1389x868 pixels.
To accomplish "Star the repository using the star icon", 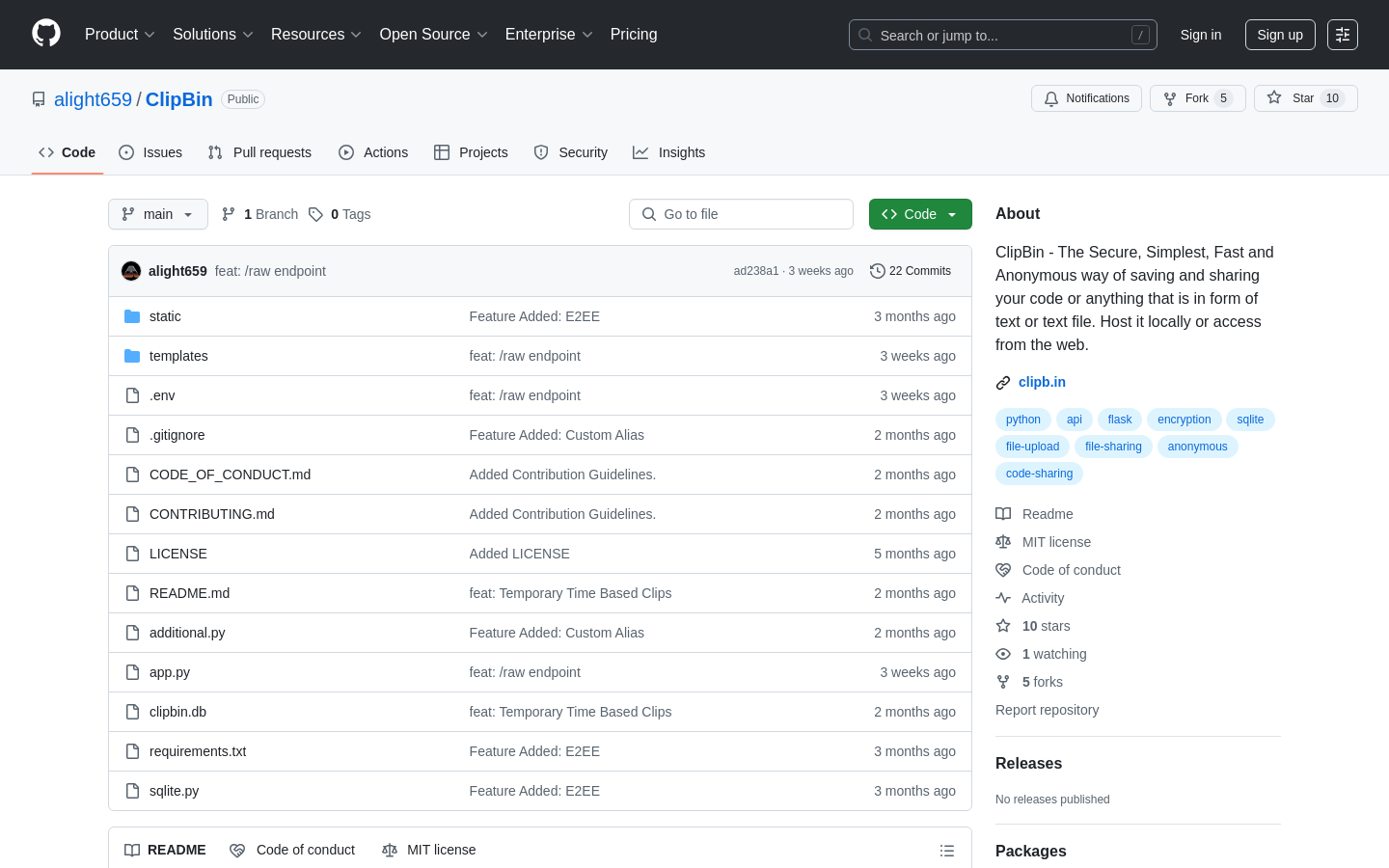I will pyautogui.click(x=1274, y=97).
